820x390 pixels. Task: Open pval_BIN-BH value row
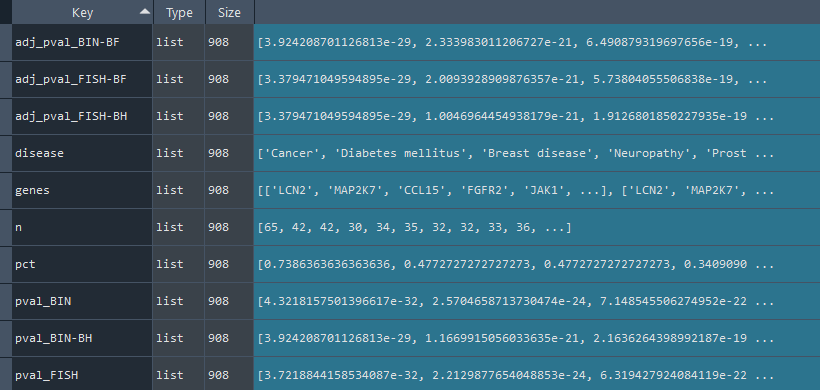[x=537, y=339]
